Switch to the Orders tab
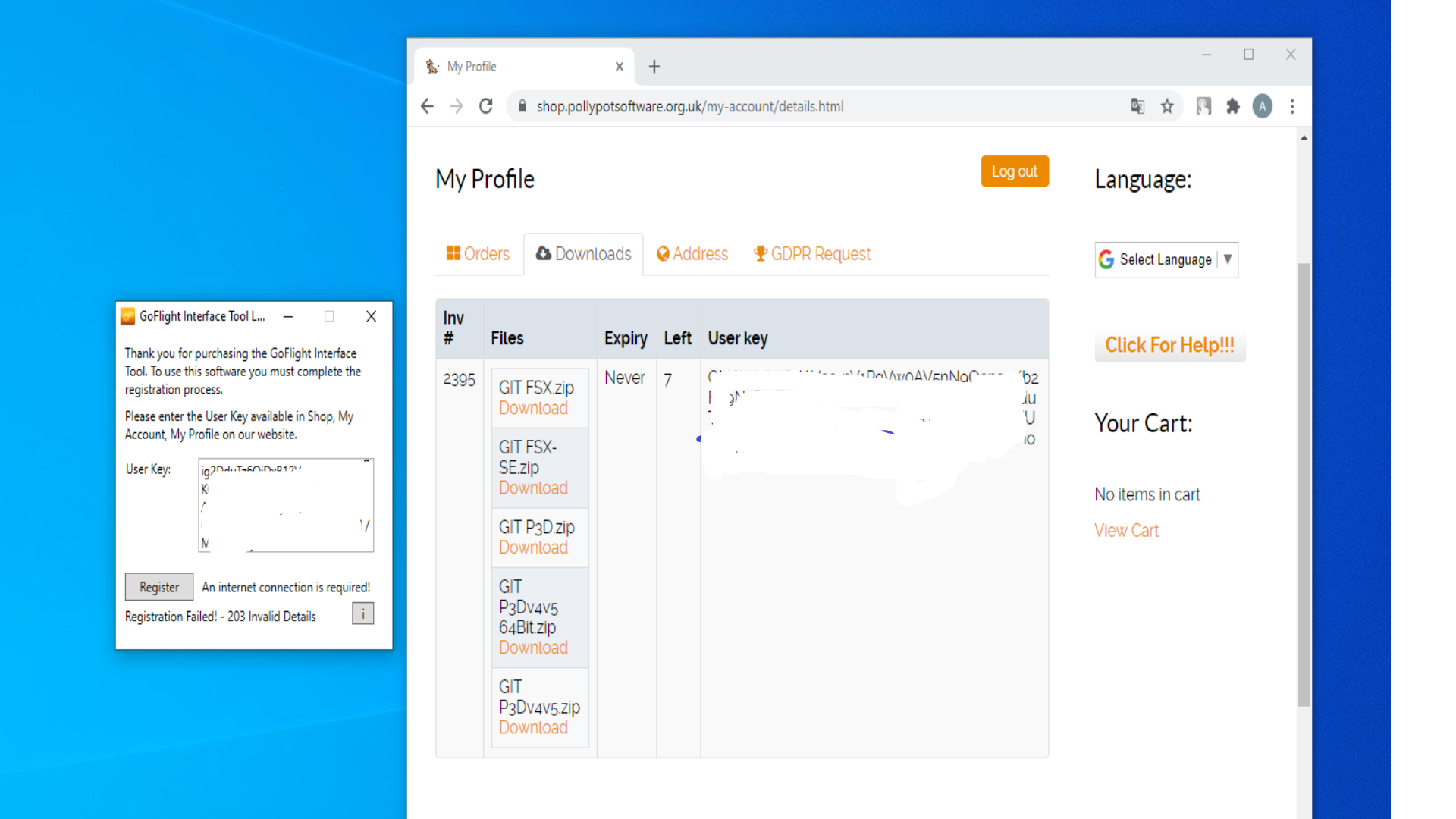The width and height of the screenshot is (1456, 819). pyautogui.click(x=478, y=254)
